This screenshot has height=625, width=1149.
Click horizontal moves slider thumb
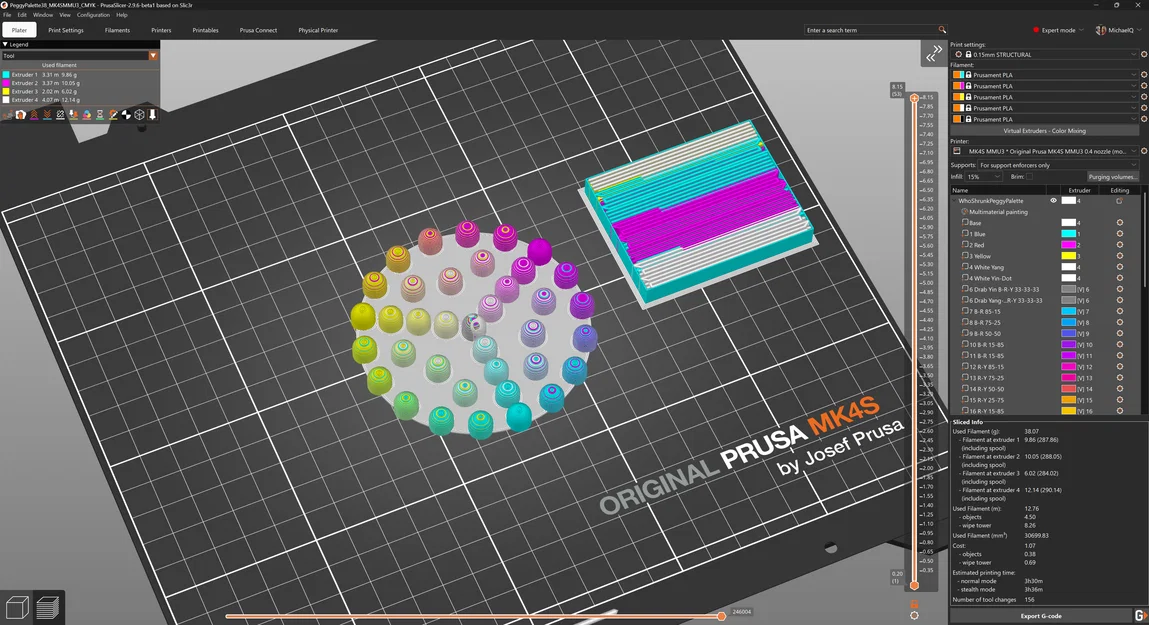[x=721, y=616]
